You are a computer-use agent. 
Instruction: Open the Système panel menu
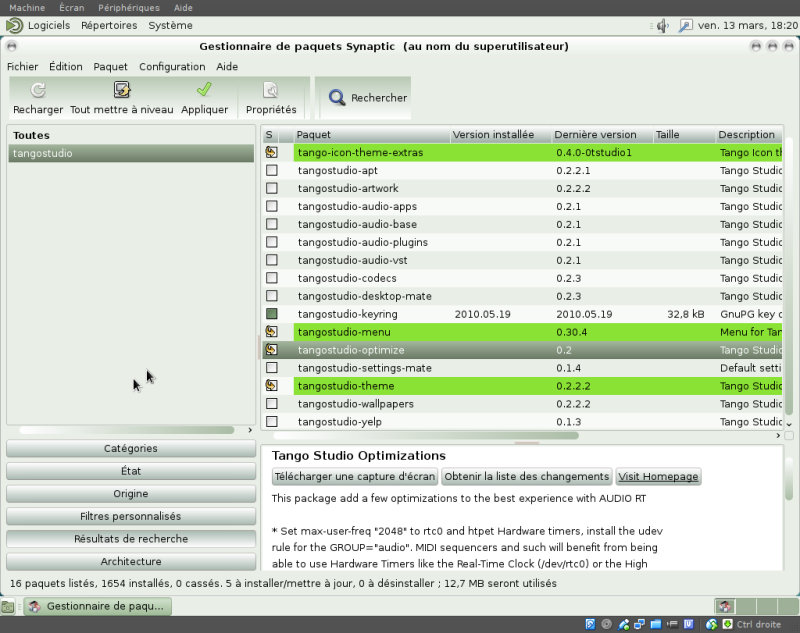(x=170, y=26)
